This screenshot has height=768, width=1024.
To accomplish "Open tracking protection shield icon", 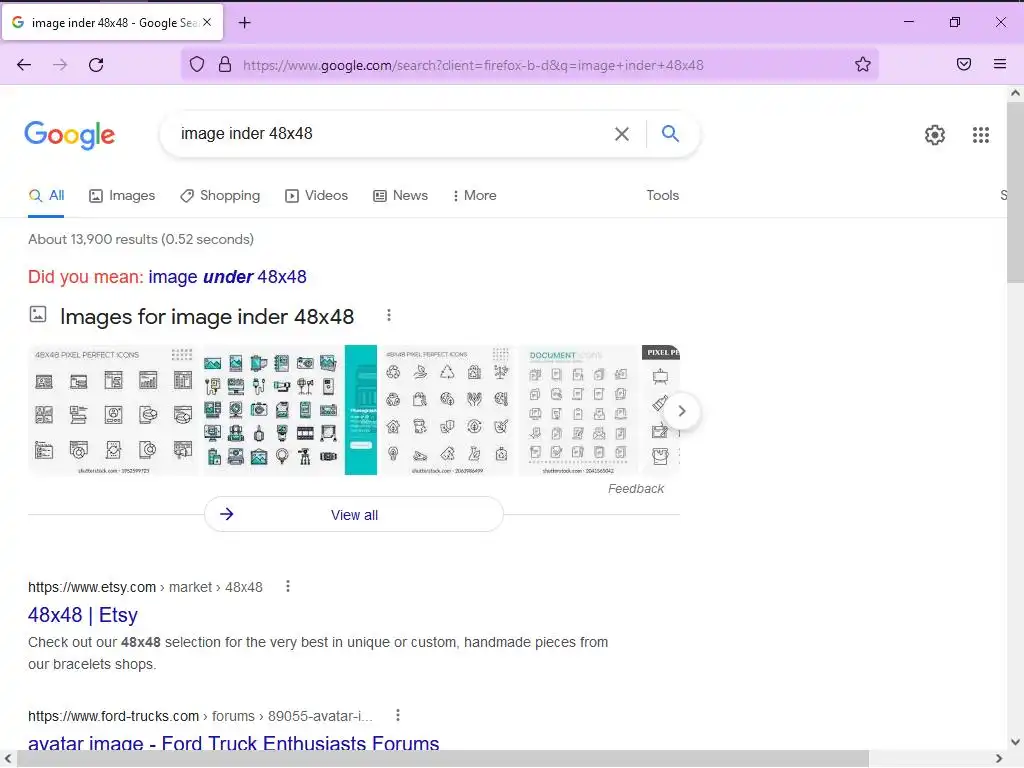I will pos(197,64).
